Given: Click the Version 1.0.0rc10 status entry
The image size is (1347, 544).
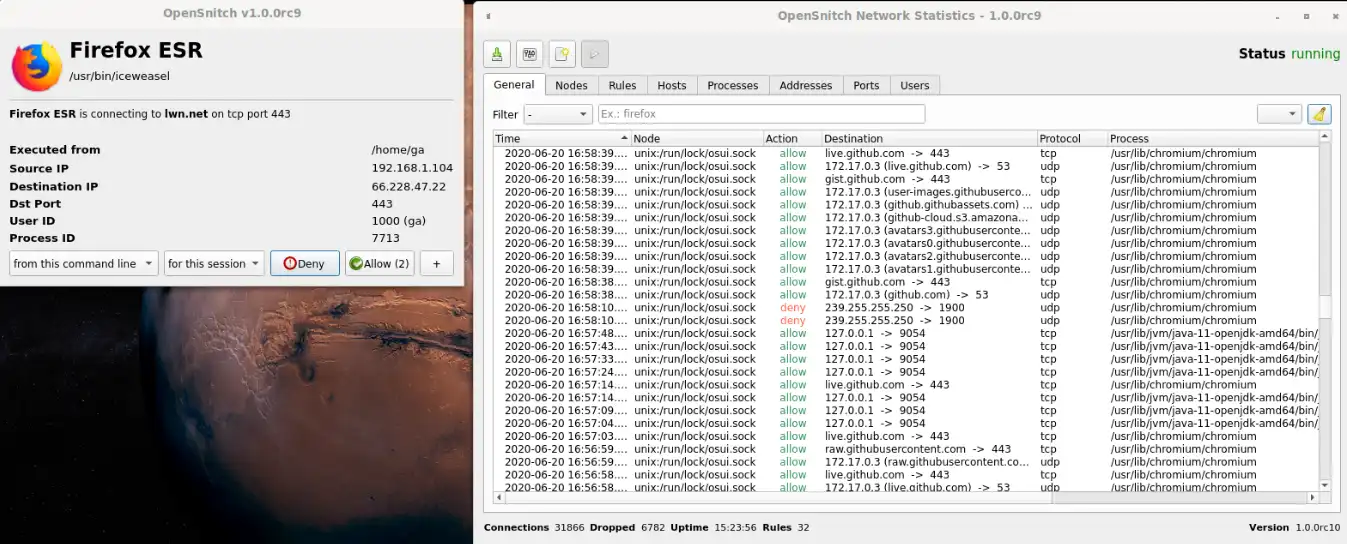Looking at the screenshot, I should coord(1294,527).
